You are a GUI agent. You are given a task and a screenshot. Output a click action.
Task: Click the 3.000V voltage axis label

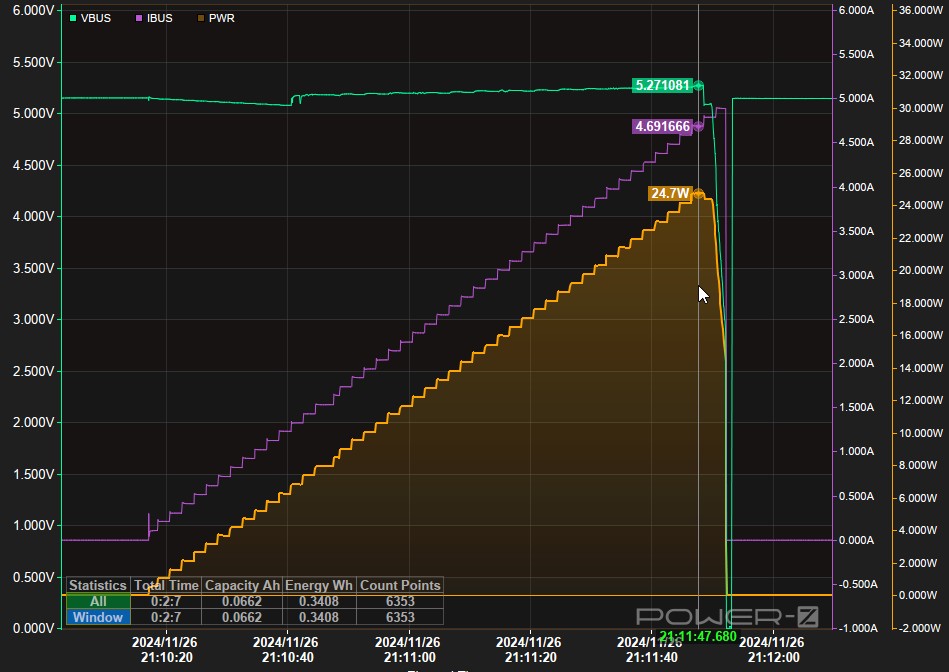[x=33, y=319]
